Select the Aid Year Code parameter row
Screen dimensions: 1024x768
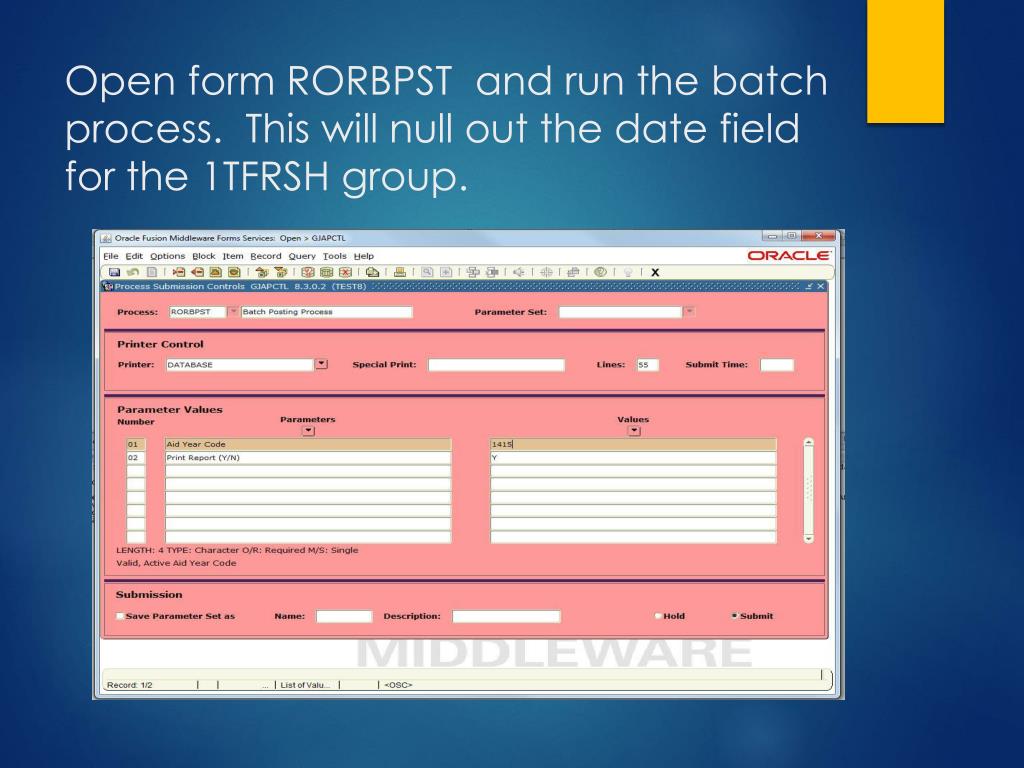308,444
